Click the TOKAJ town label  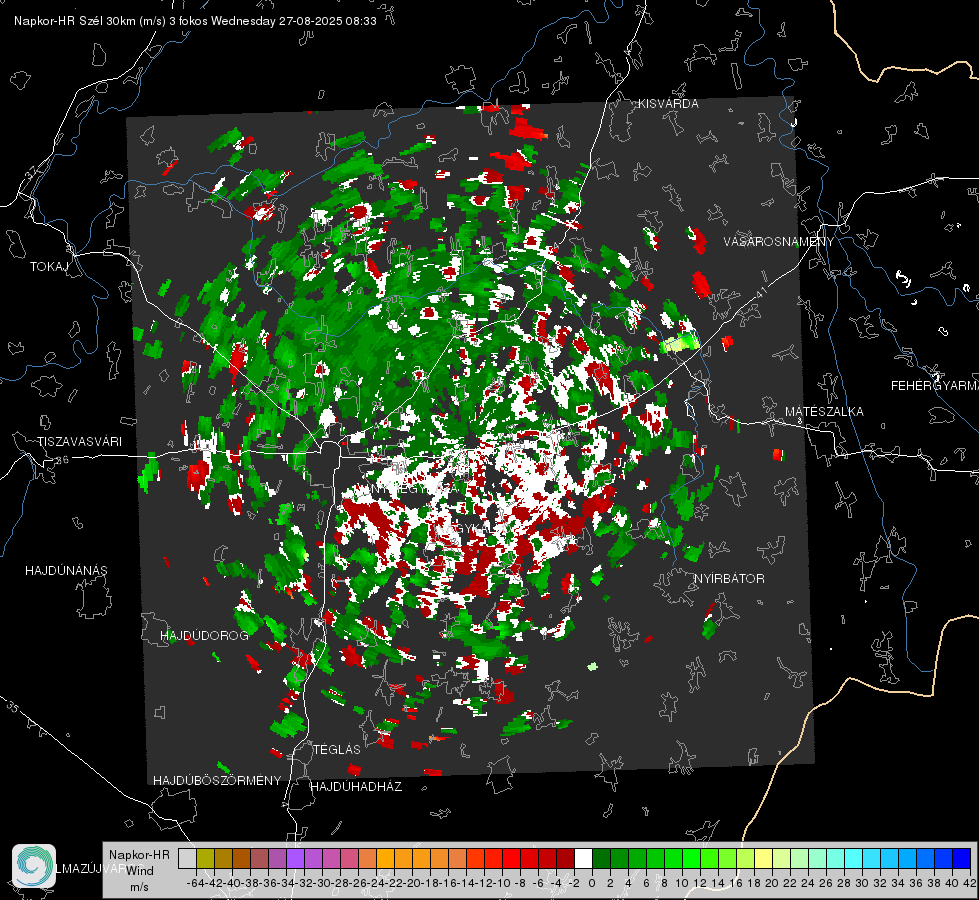(x=49, y=267)
